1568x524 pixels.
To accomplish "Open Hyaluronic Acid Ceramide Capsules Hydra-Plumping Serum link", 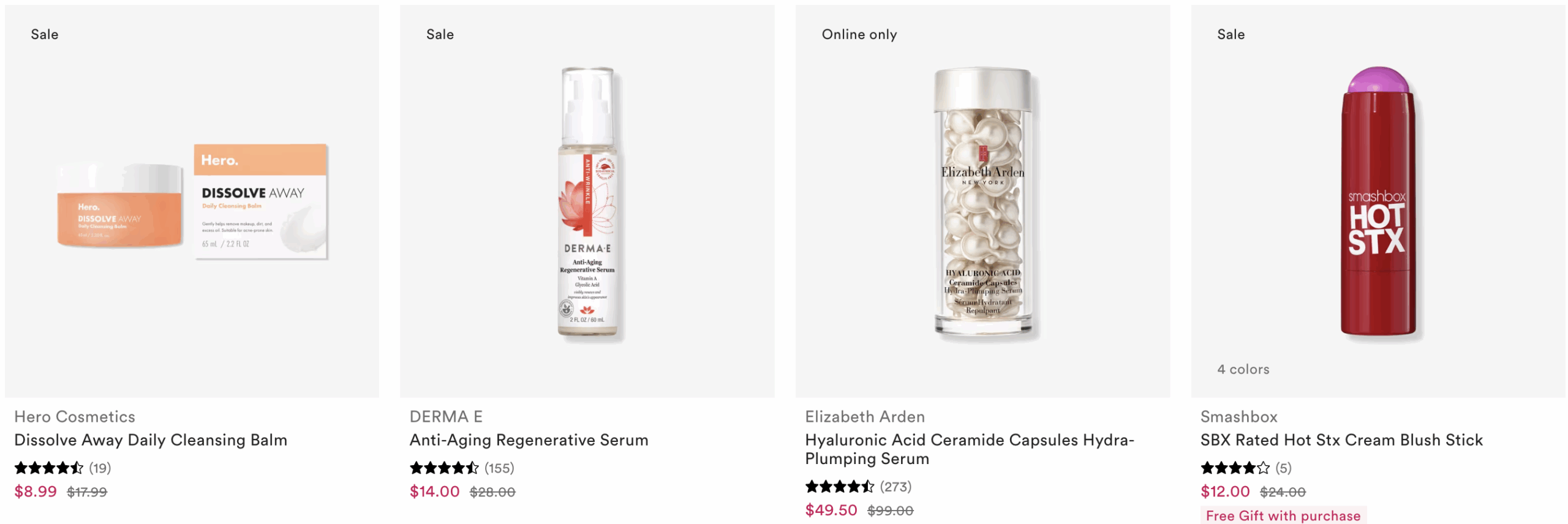I will [x=969, y=449].
